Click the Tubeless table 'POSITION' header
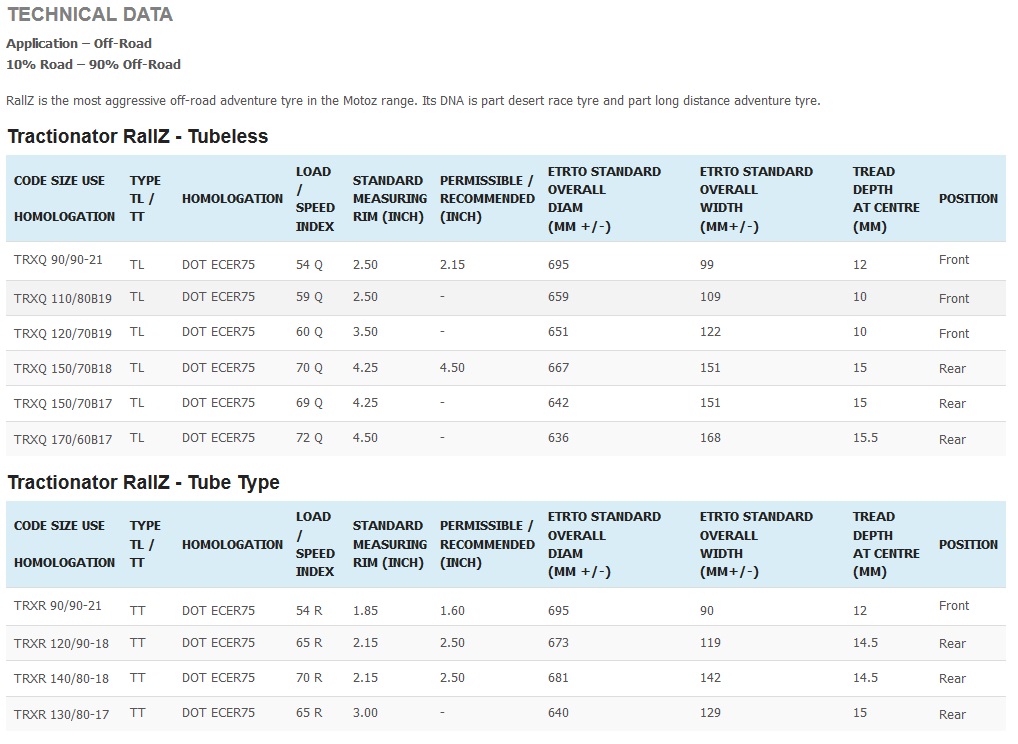The width and height of the screenshot is (1018, 744). (968, 199)
